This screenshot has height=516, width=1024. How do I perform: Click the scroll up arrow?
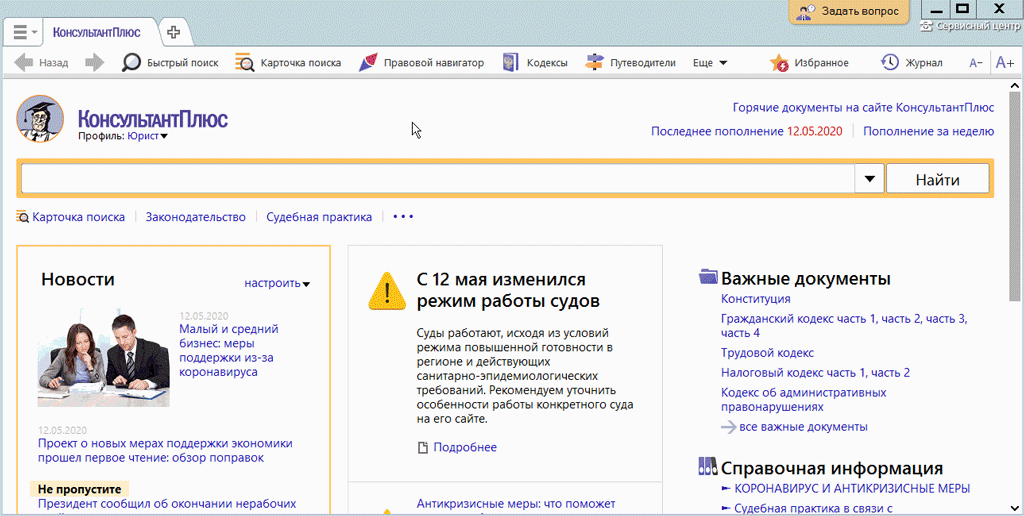(1015, 86)
